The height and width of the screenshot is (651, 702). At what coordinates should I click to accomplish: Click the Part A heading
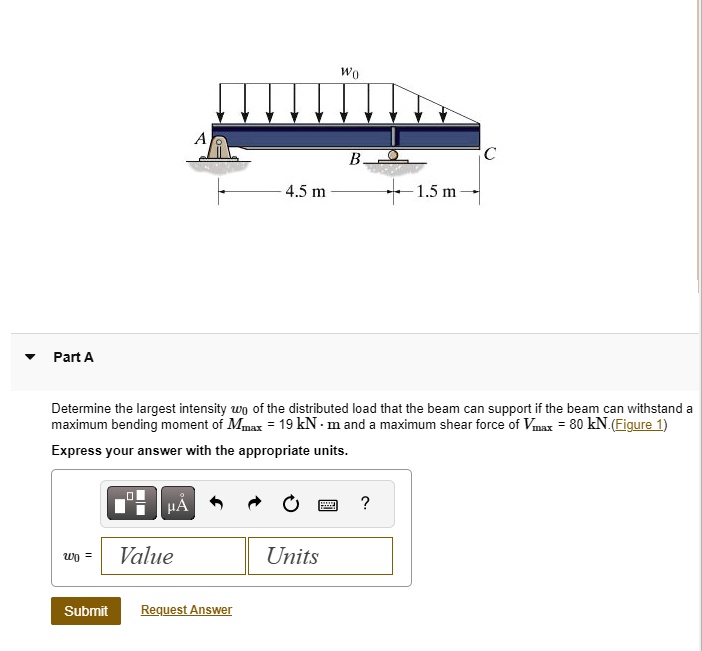(73, 357)
